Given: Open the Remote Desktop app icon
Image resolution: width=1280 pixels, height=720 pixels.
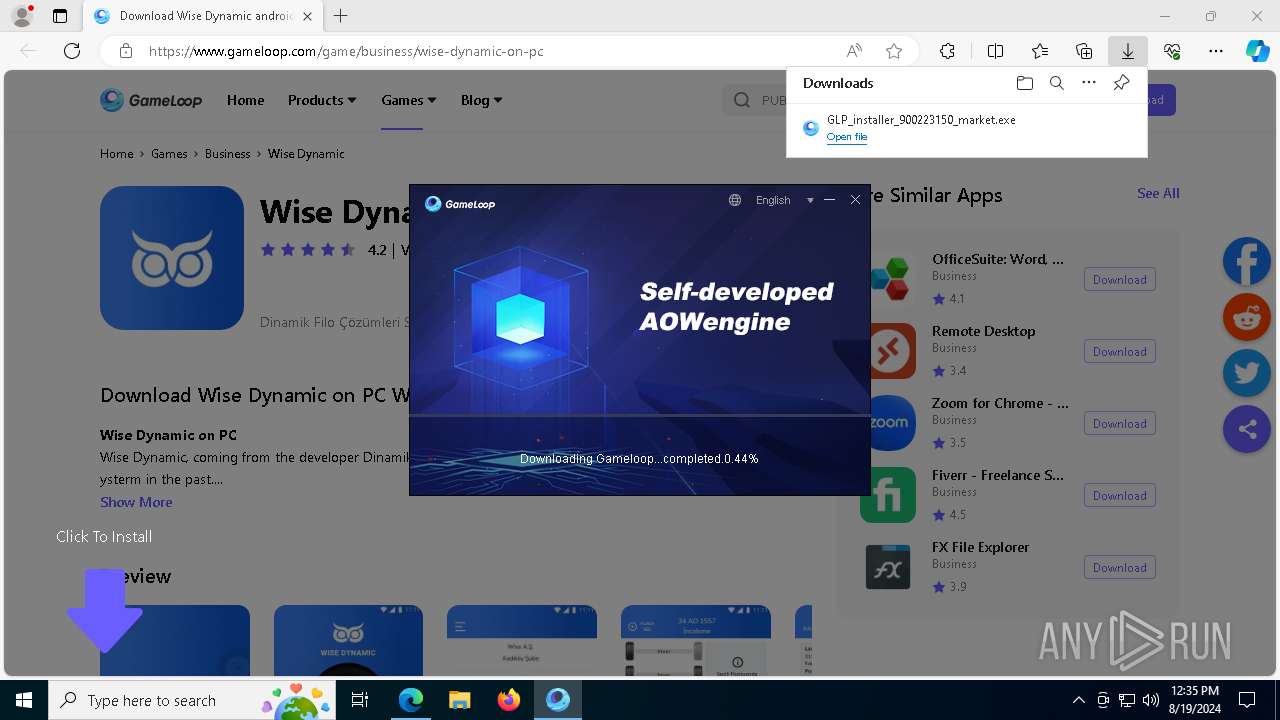Looking at the screenshot, I should tap(889, 351).
